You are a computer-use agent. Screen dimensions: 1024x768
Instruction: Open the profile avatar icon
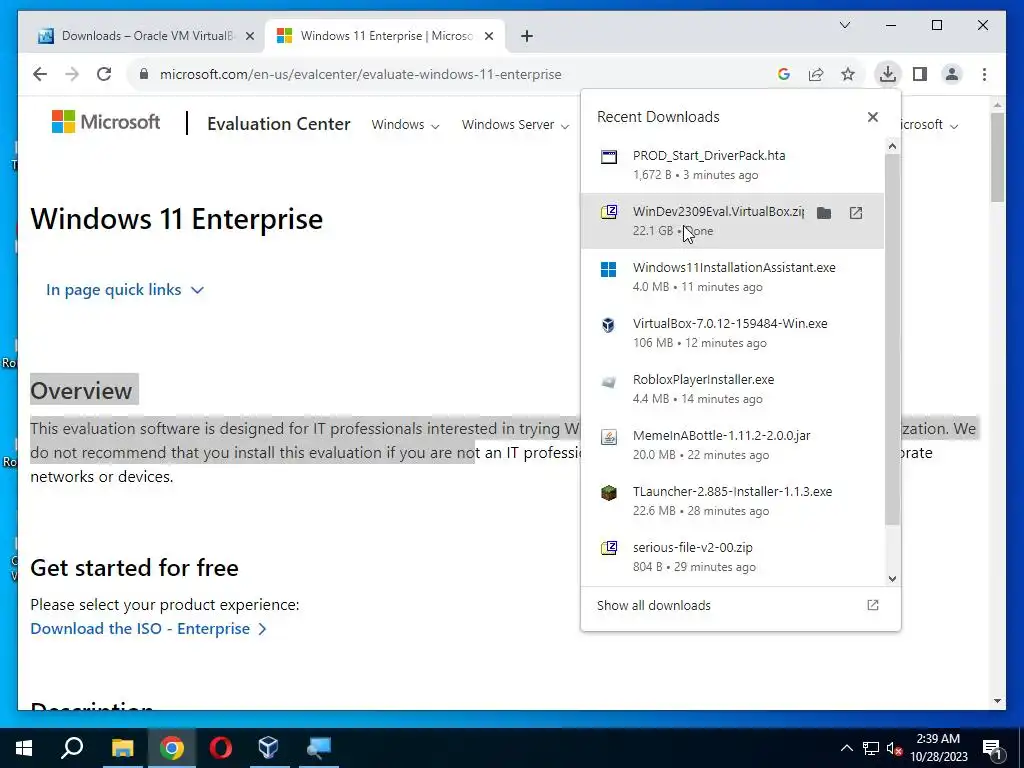pos(952,74)
